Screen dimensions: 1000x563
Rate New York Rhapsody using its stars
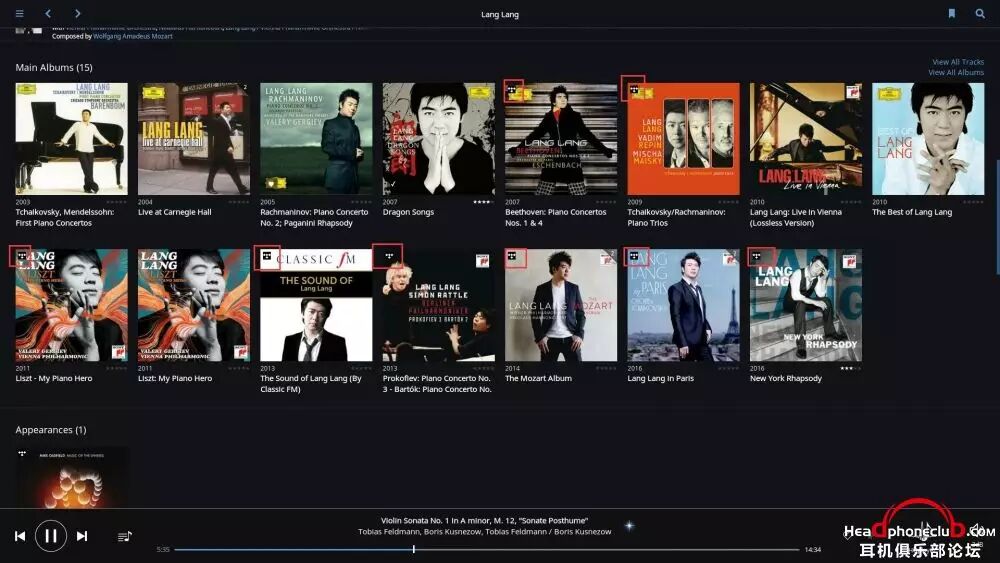point(850,369)
